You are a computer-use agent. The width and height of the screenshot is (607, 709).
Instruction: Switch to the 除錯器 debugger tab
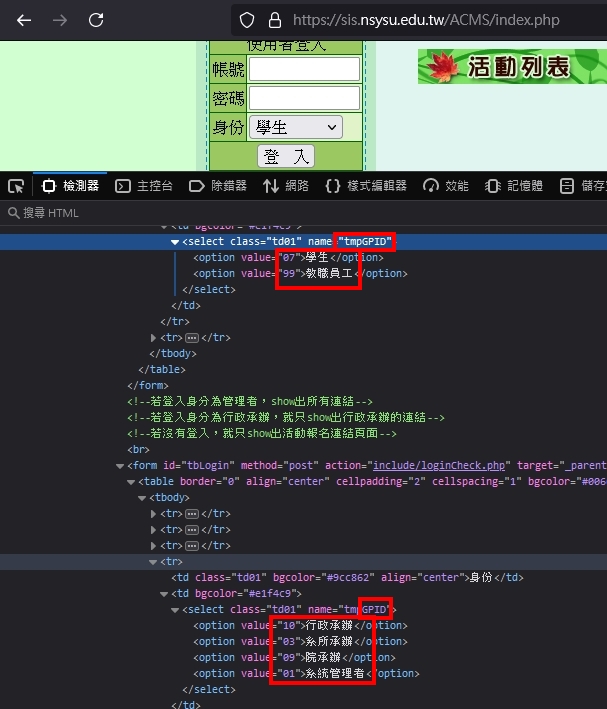(x=218, y=186)
